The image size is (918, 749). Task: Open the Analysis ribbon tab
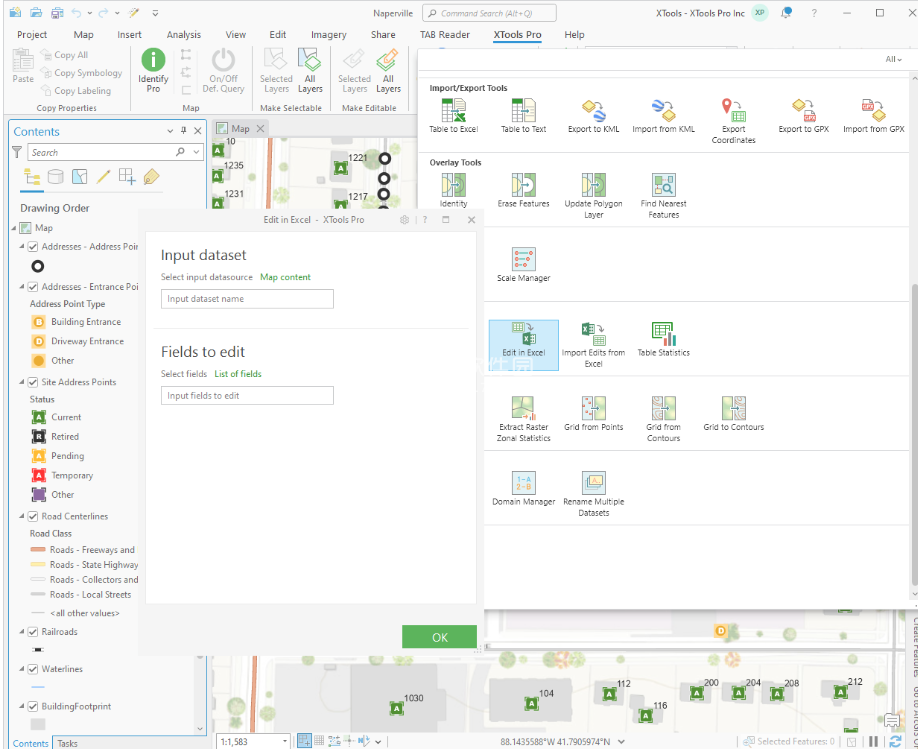pos(184,35)
